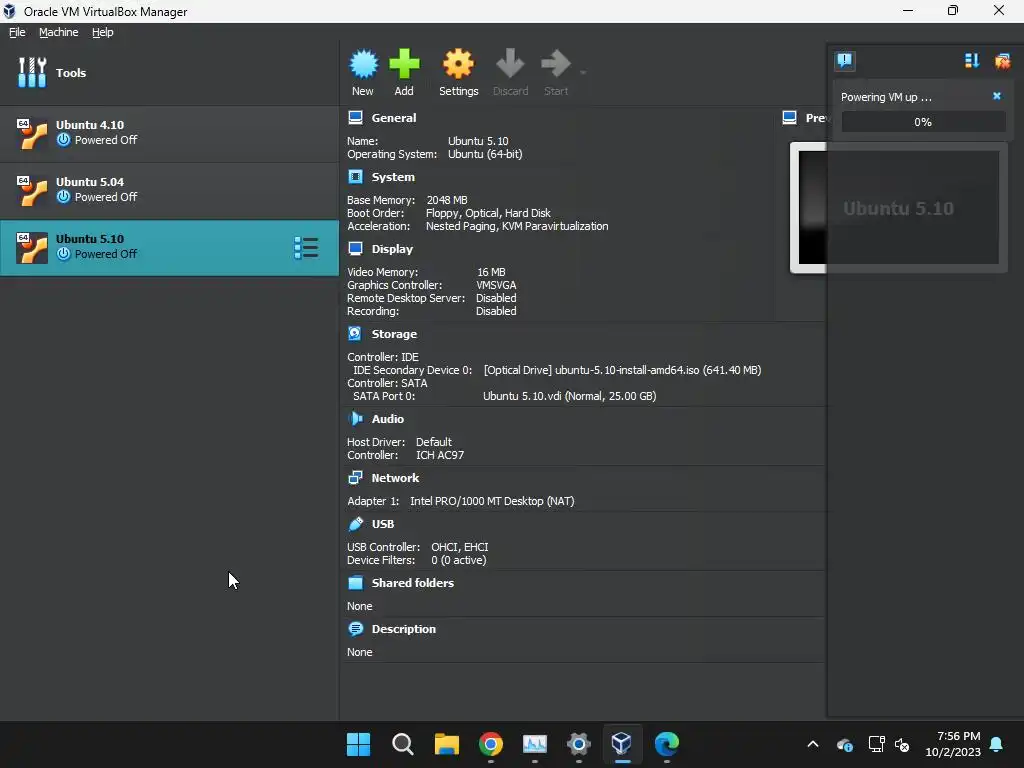Open Display settings section header

(x=392, y=249)
